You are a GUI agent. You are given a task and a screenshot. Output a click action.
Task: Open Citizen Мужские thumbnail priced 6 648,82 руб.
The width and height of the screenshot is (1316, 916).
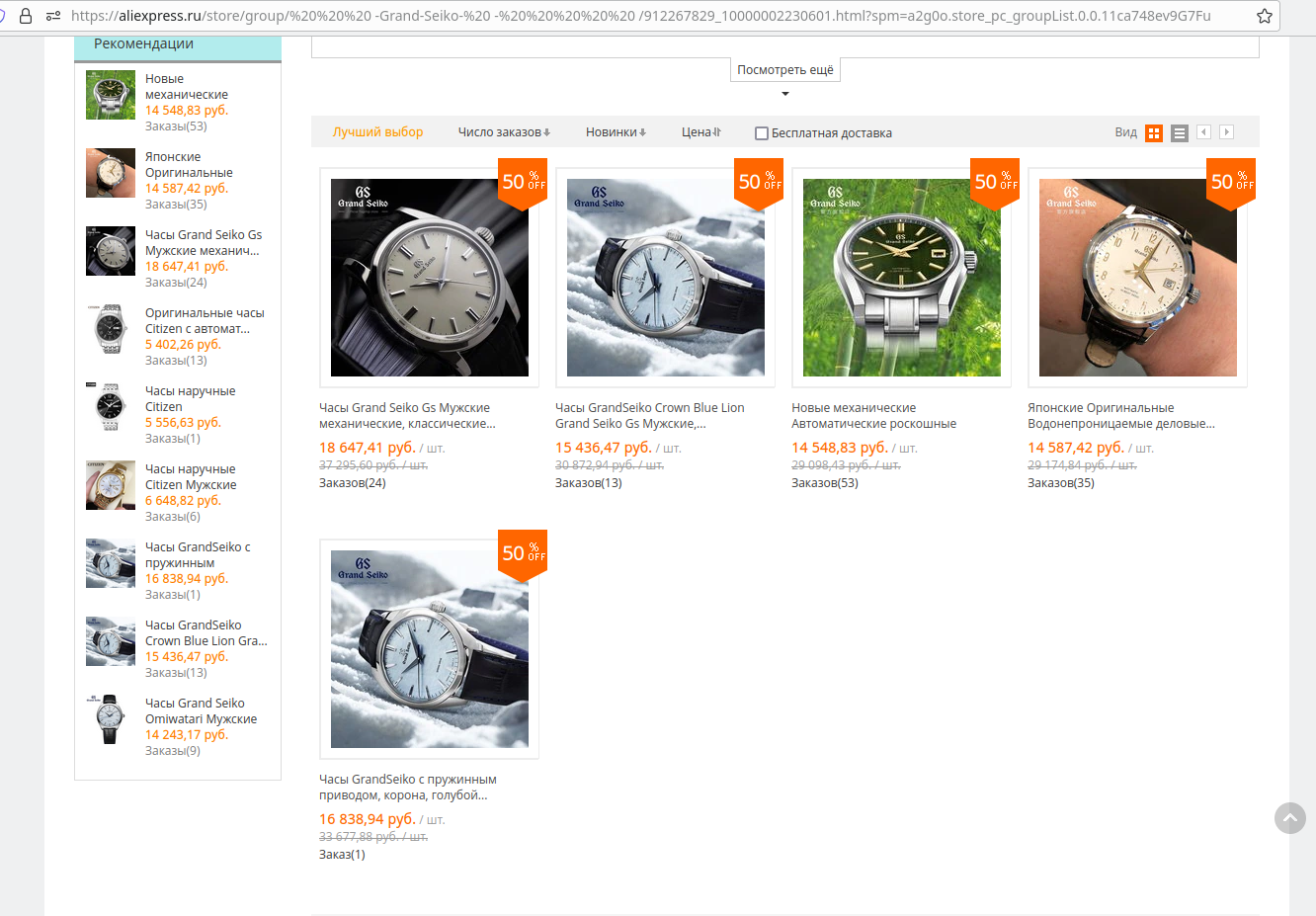111,485
